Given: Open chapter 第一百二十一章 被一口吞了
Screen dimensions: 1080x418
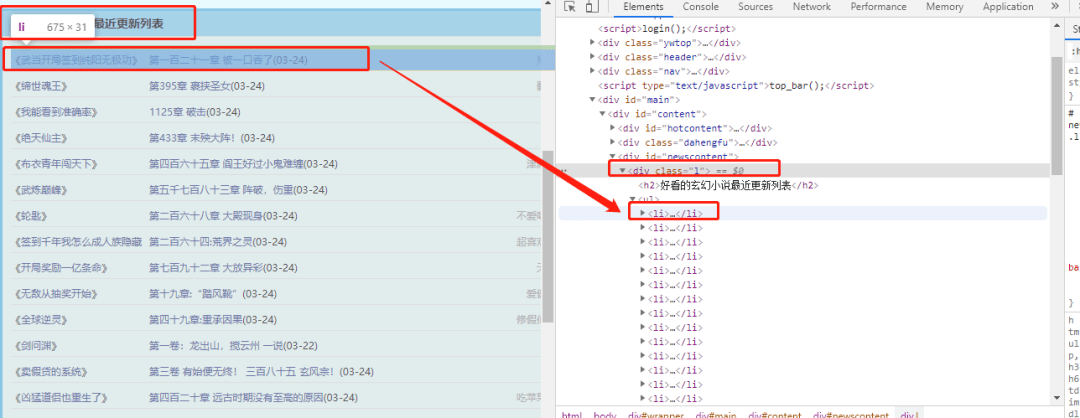Looking at the screenshot, I should coord(210,60).
